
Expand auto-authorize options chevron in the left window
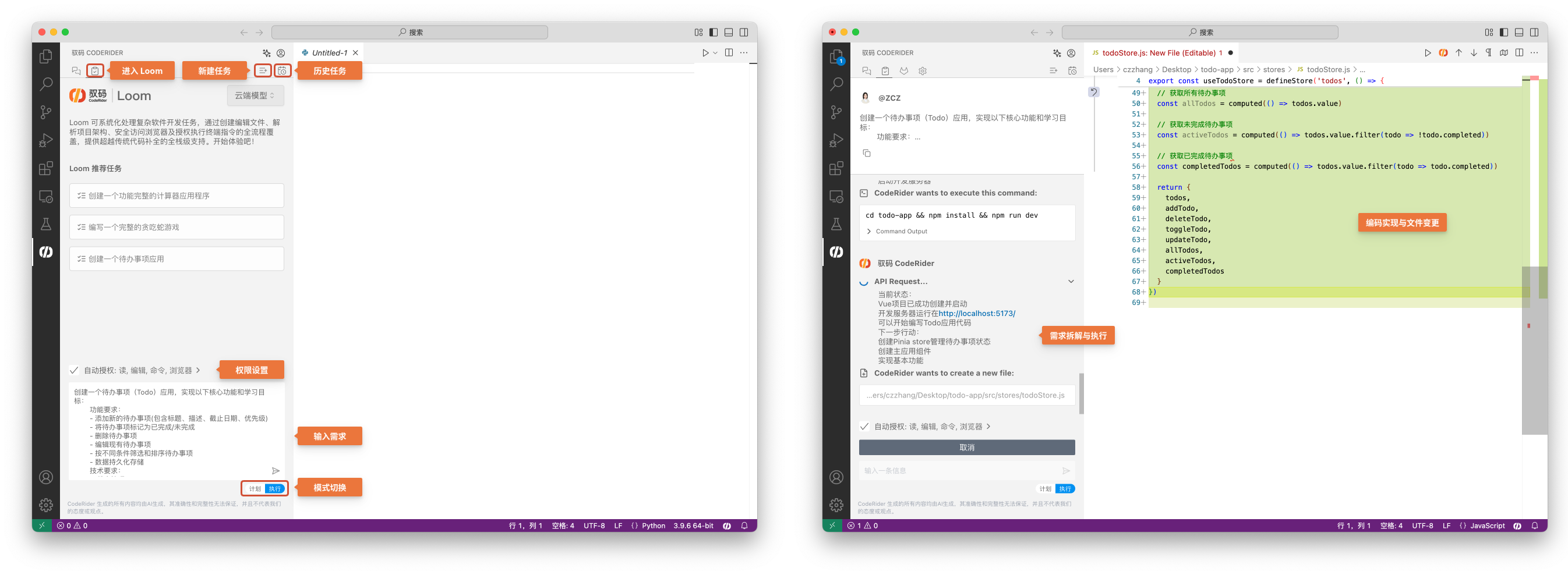point(198,370)
